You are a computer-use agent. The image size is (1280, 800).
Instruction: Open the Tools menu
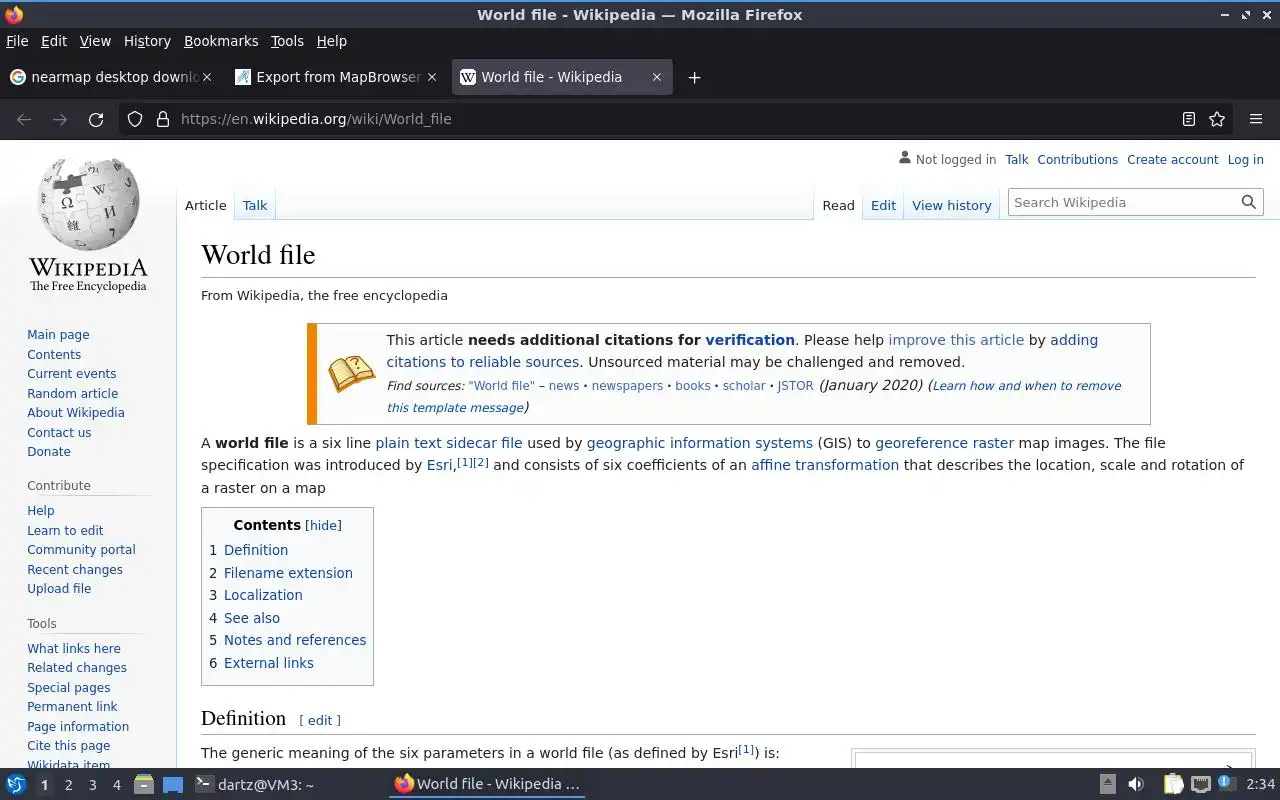[287, 41]
